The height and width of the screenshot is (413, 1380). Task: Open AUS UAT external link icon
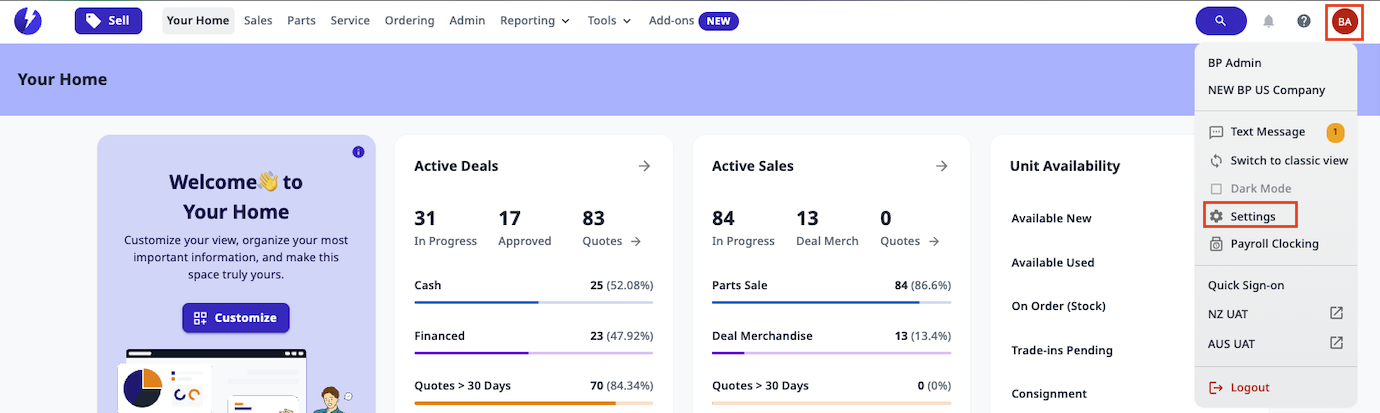pos(1336,343)
